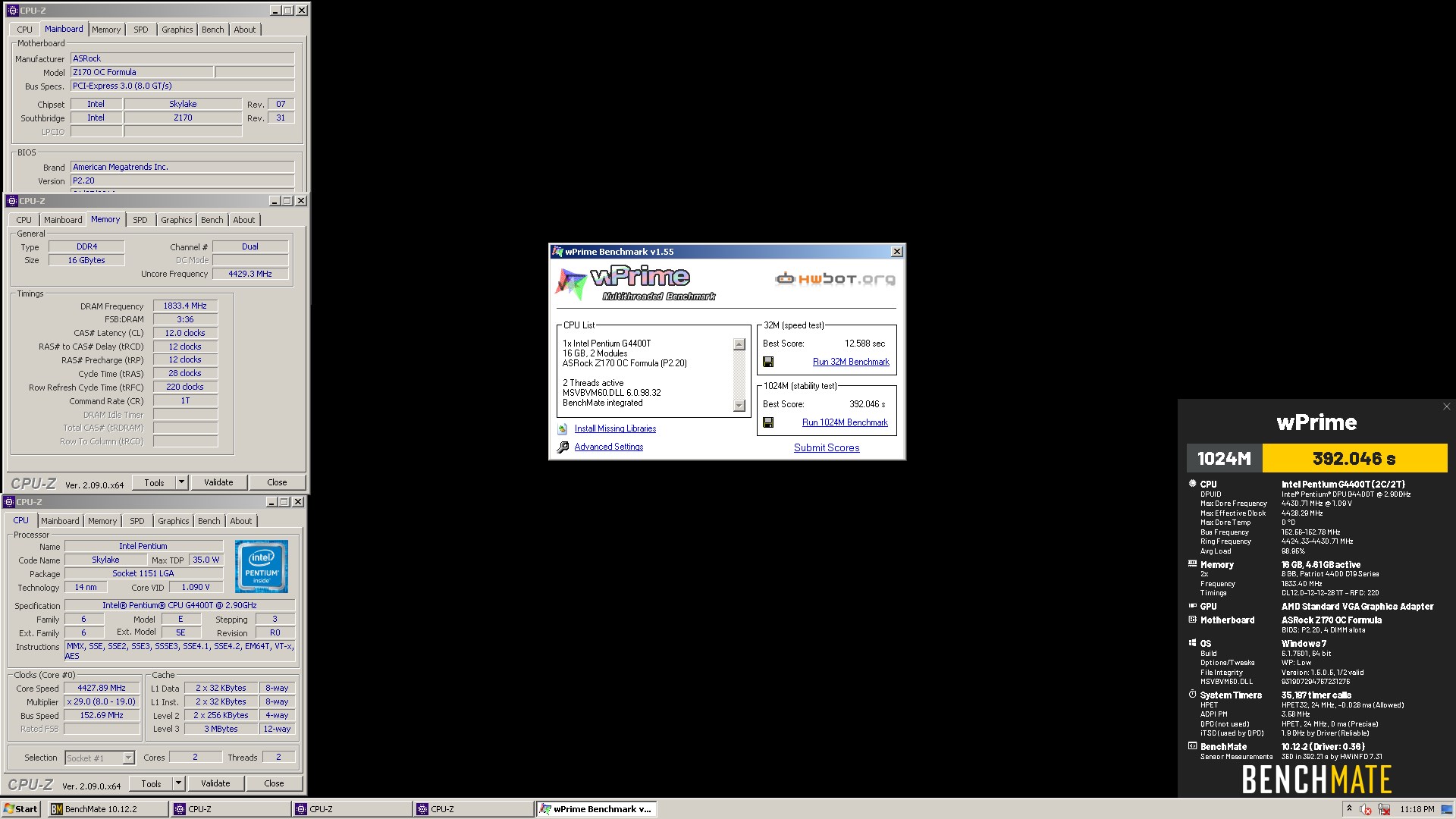
Task: Click Submit Scores link
Action: (827, 448)
